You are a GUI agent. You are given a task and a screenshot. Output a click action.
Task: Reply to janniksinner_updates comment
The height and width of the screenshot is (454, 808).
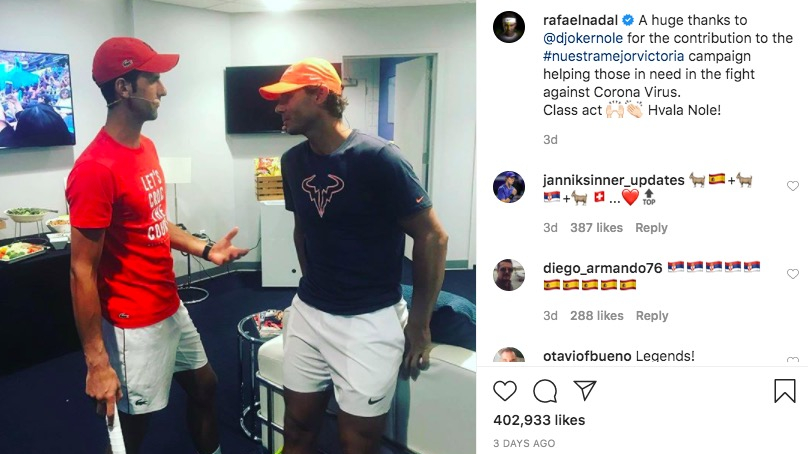651,228
